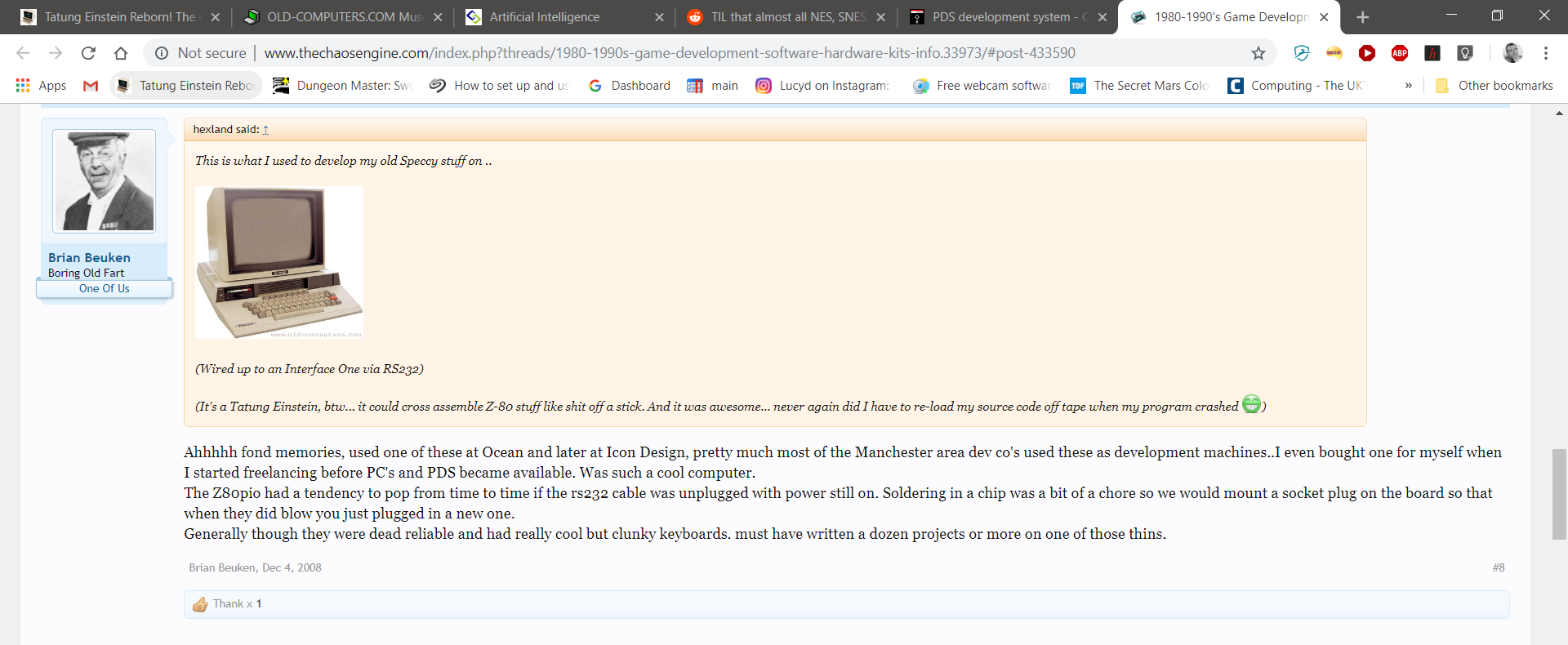Open the Free webcam software bookmark
Image resolution: width=1568 pixels, height=645 pixels.
pyautogui.click(x=982, y=86)
